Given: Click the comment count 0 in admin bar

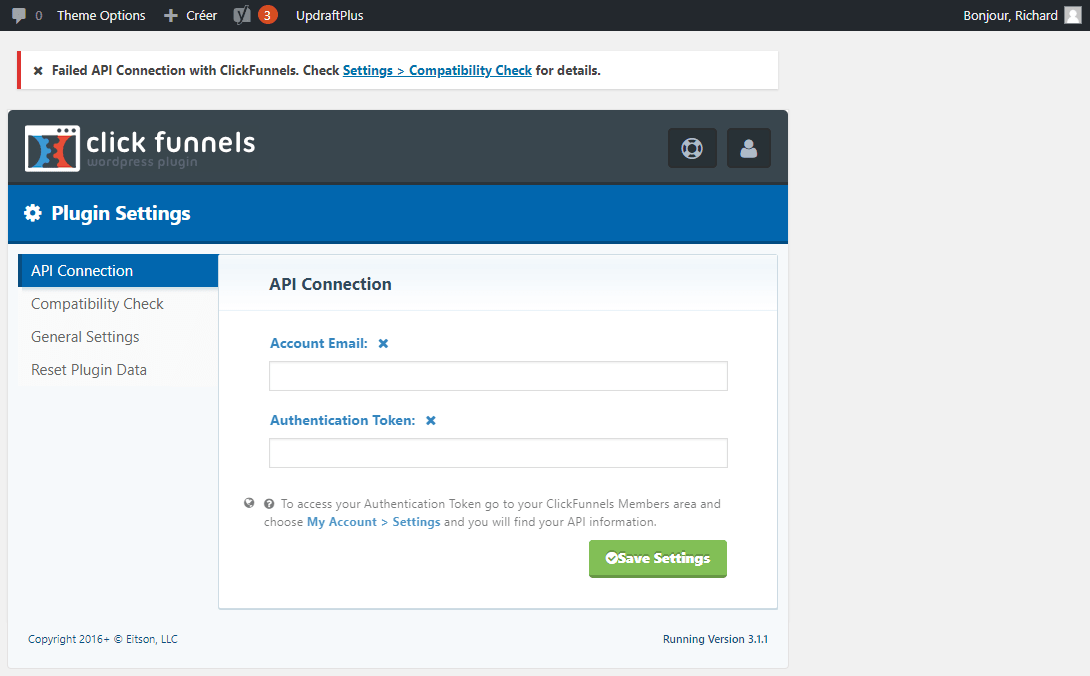Looking at the screenshot, I should click(39, 15).
